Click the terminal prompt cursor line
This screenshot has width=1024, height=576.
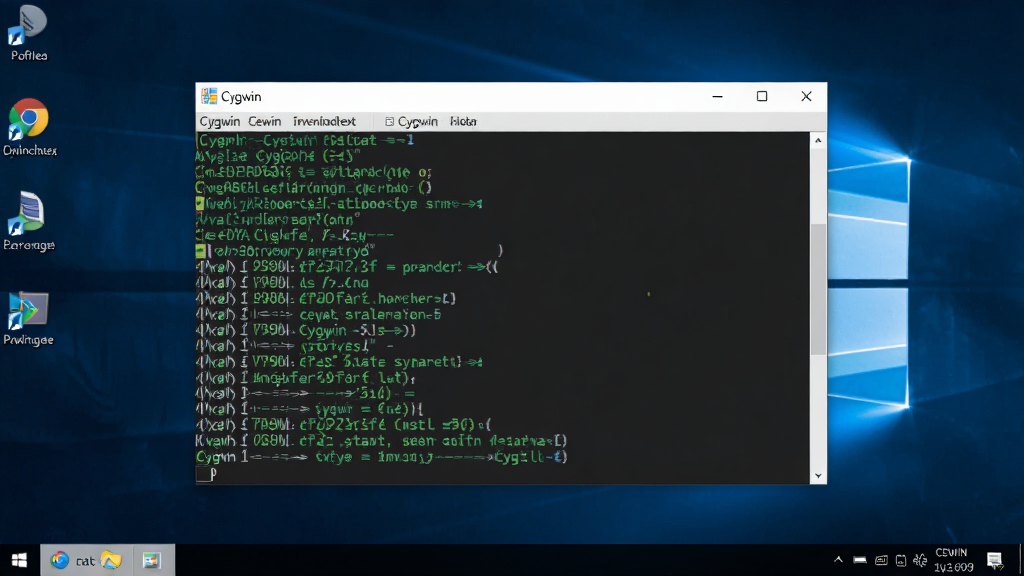tap(206, 474)
